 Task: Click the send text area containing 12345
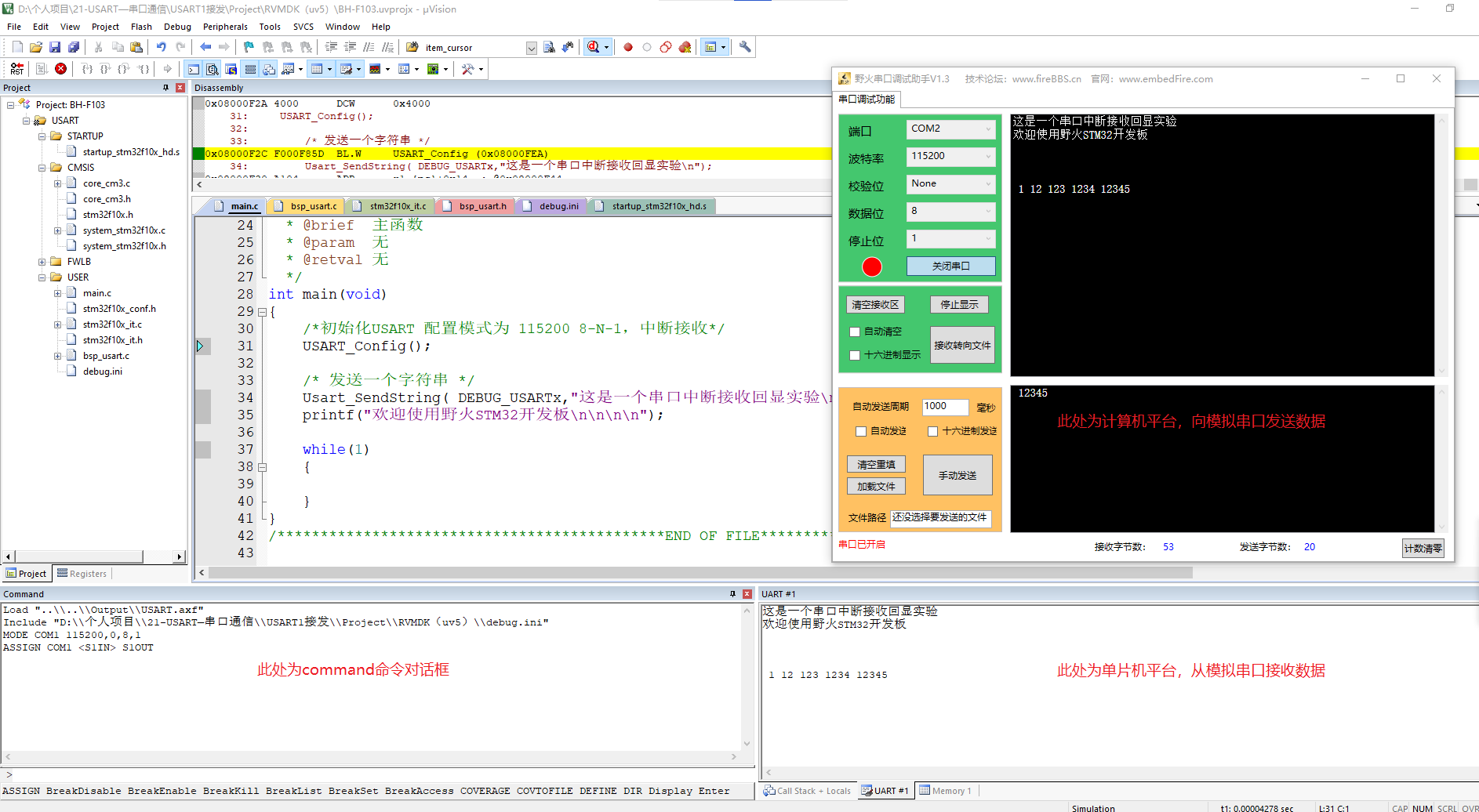coord(1222,459)
